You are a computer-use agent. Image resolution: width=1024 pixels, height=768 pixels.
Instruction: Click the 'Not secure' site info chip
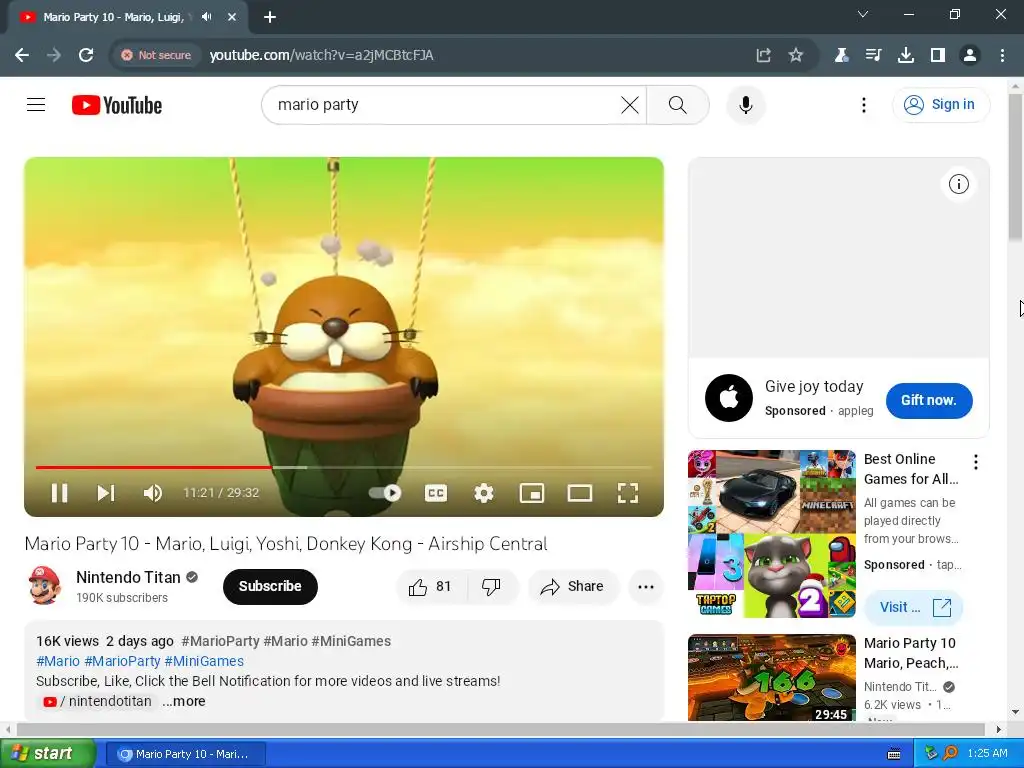pos(156,55)
